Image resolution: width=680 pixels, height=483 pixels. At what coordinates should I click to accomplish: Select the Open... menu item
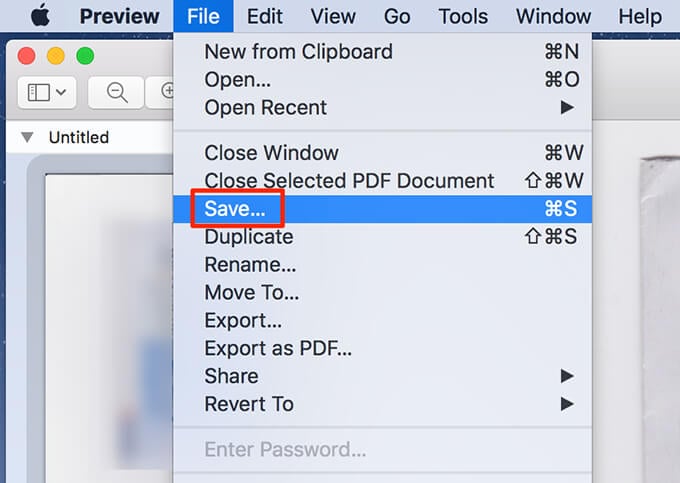point(382,79)
